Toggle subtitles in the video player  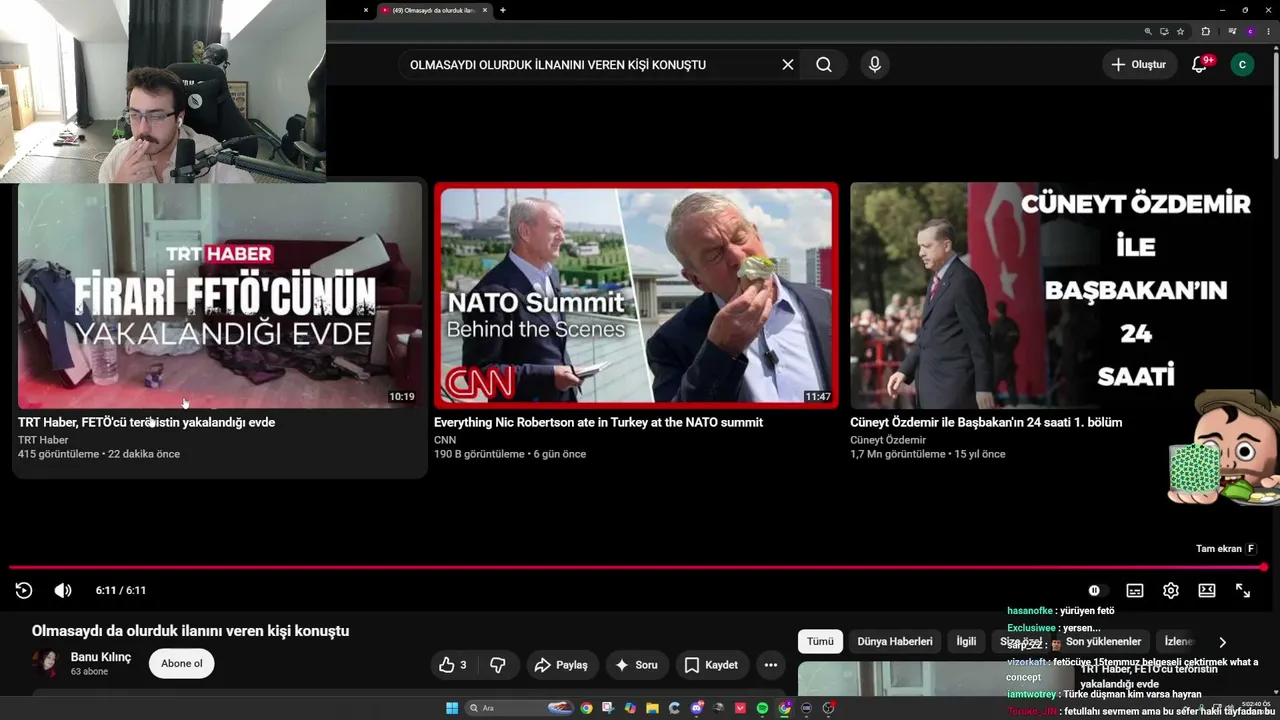click(1135, 590)
